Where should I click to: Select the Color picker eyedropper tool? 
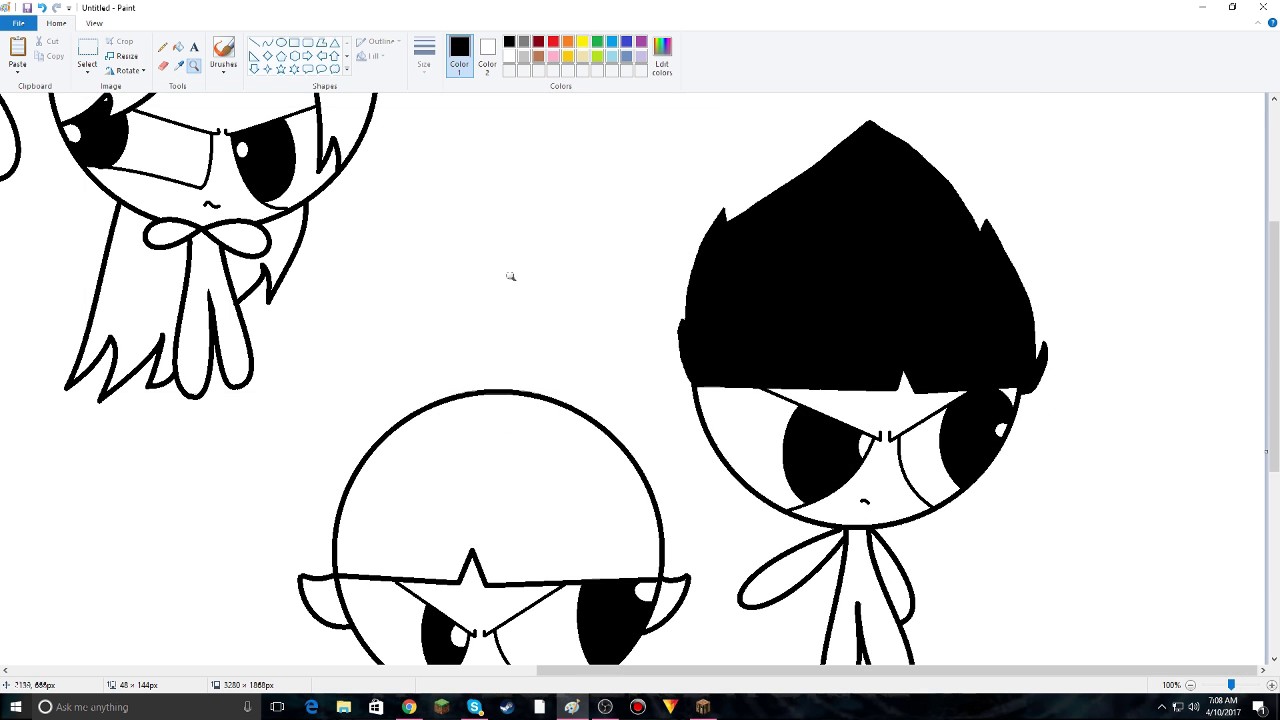click(179, 66)
